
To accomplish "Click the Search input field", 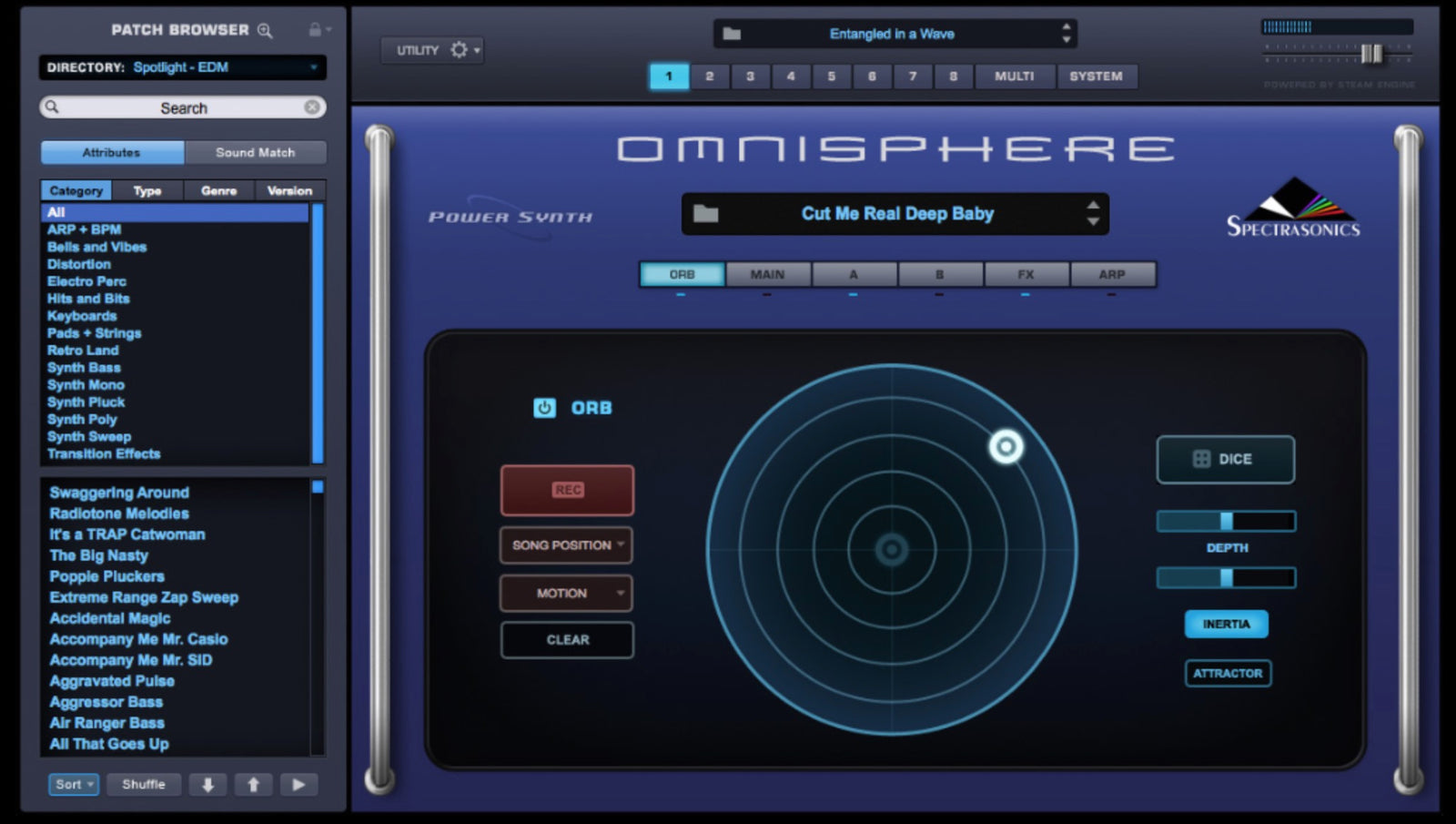I will pyautogui.click(x=183, y=107).
